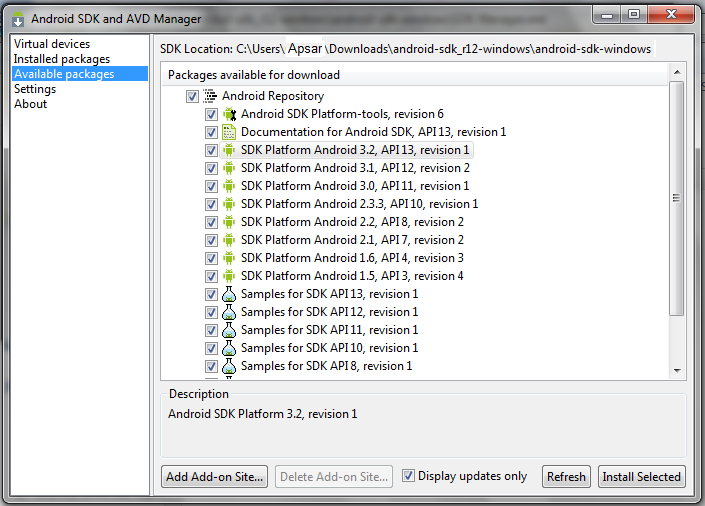Uncheck Android SDK Platform-tools revision 6

pyautogui.click(x=211, y=114)
